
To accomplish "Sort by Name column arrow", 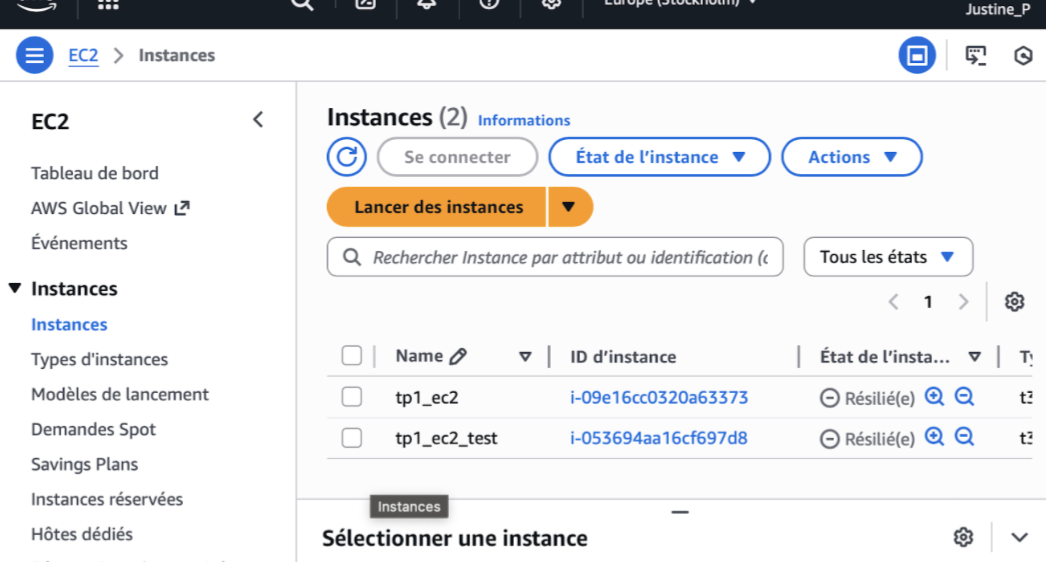I will (525, 356).
